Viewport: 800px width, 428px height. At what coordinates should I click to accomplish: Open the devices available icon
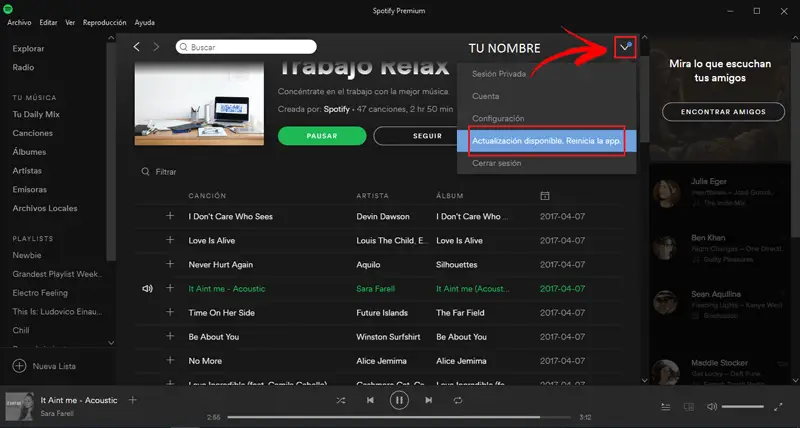tap(689, 407)
